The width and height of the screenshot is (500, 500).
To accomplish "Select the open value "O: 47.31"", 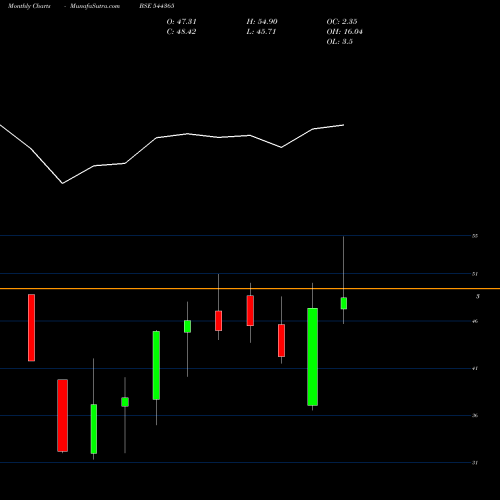I will coord(181,22).
